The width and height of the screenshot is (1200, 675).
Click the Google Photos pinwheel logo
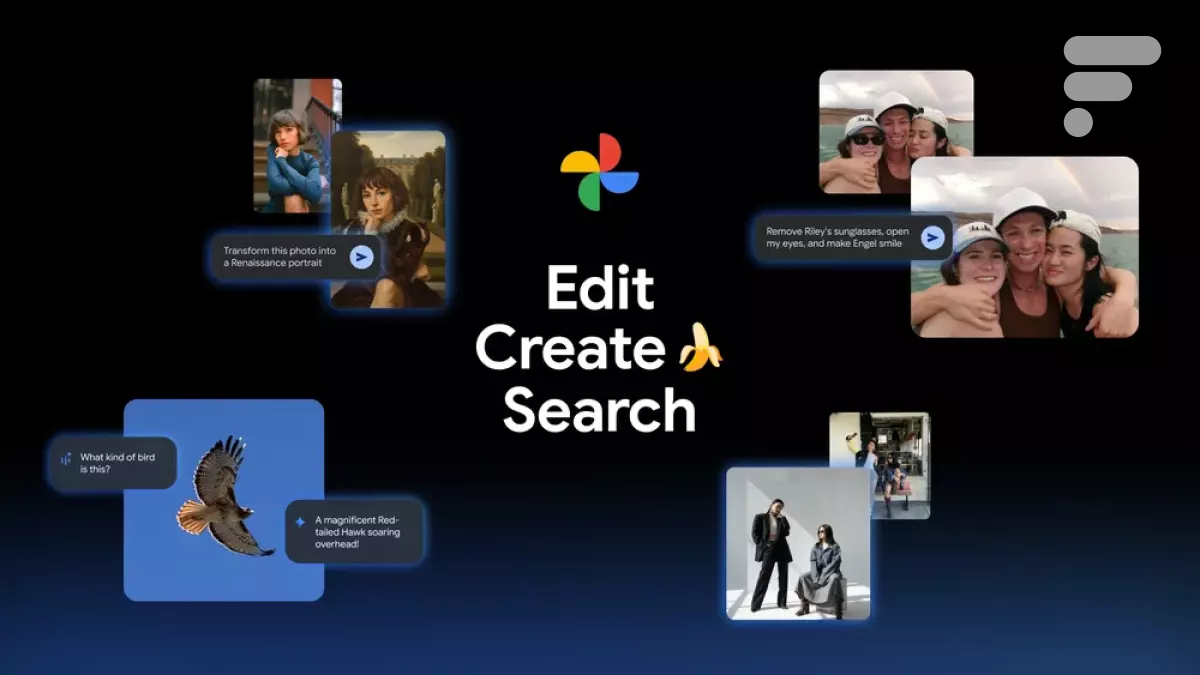(599, 172)
